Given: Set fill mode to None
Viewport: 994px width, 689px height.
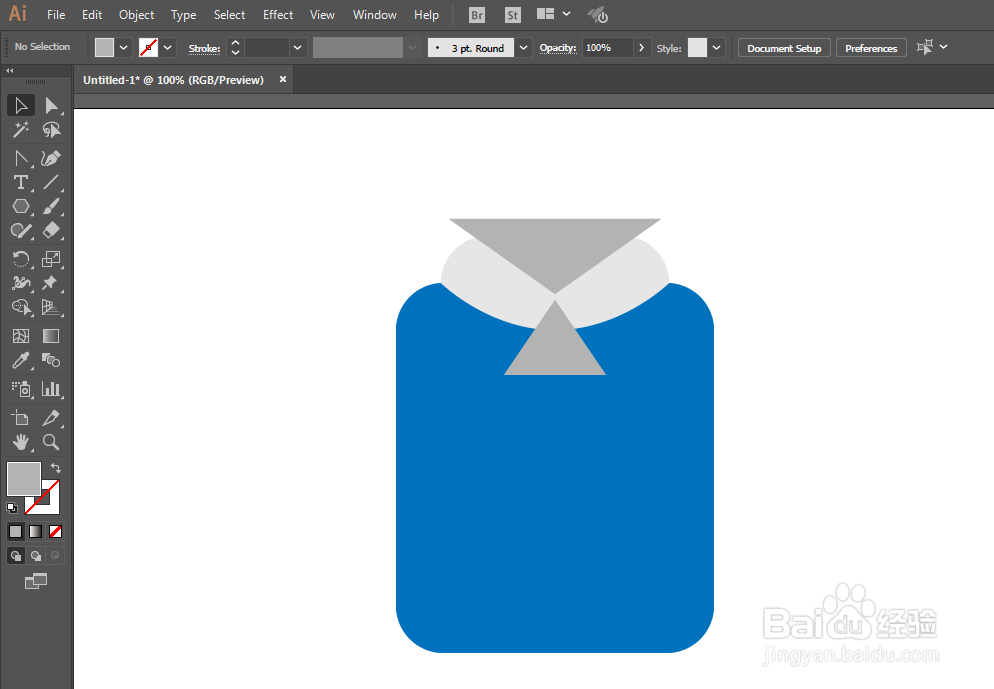Looking at the screenshot, I should click(56, 531).
